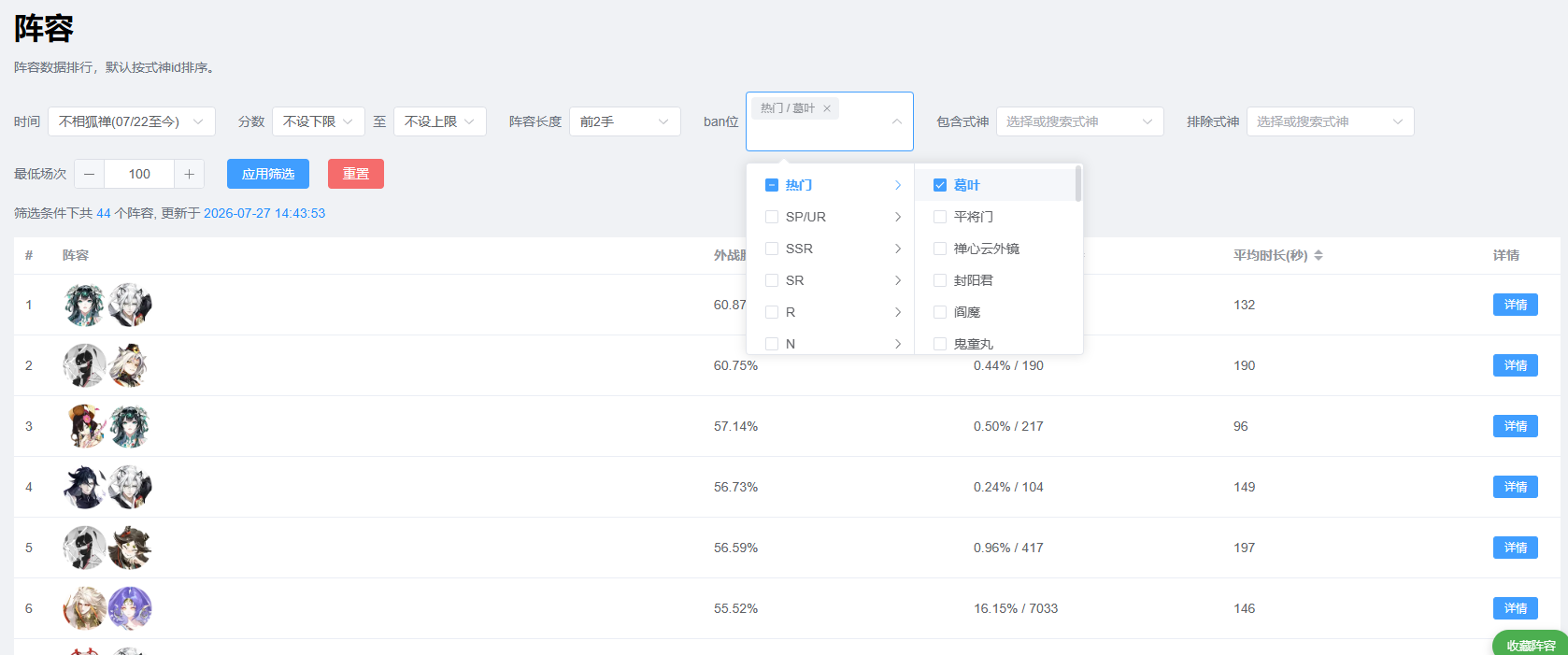Image resolution: width=1568 pixels, height=655 pixels.
Task: Expand the SR submenu arrow
Action: coord(898,280)
